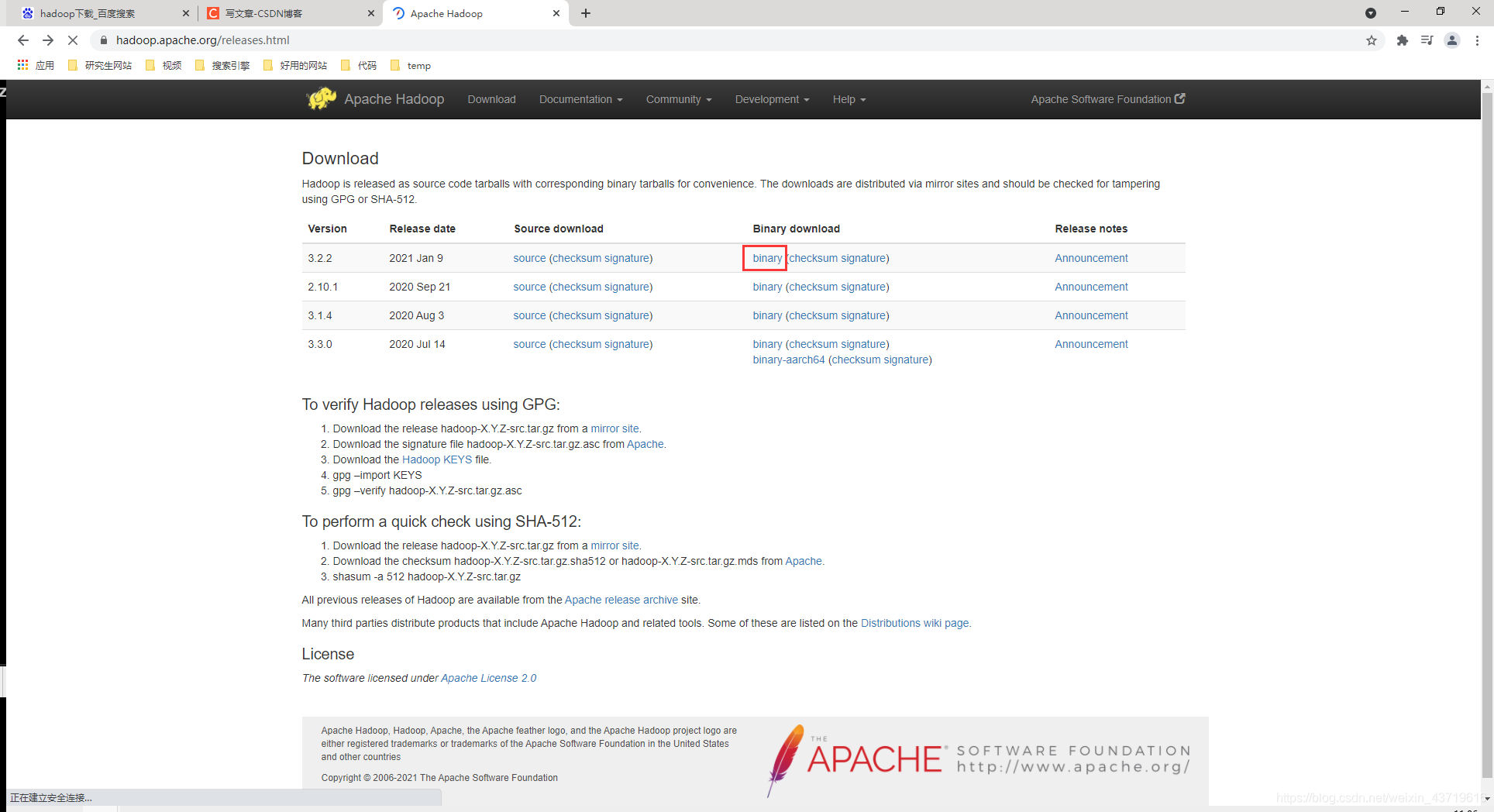Open the 研究生网站 bookmark folder

[x=100, y=65]
